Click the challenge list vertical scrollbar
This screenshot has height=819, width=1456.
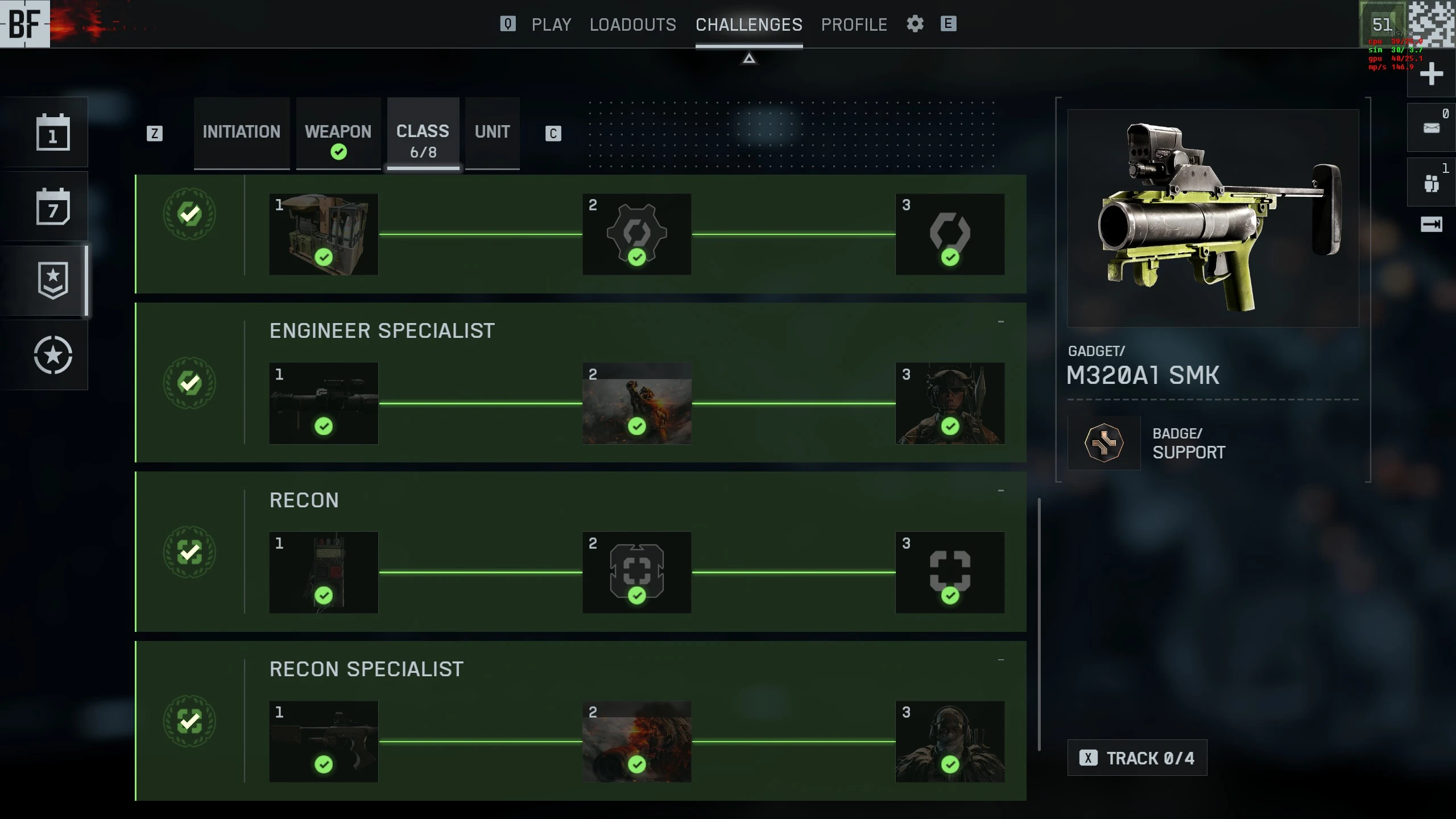tap(1039, 624)
